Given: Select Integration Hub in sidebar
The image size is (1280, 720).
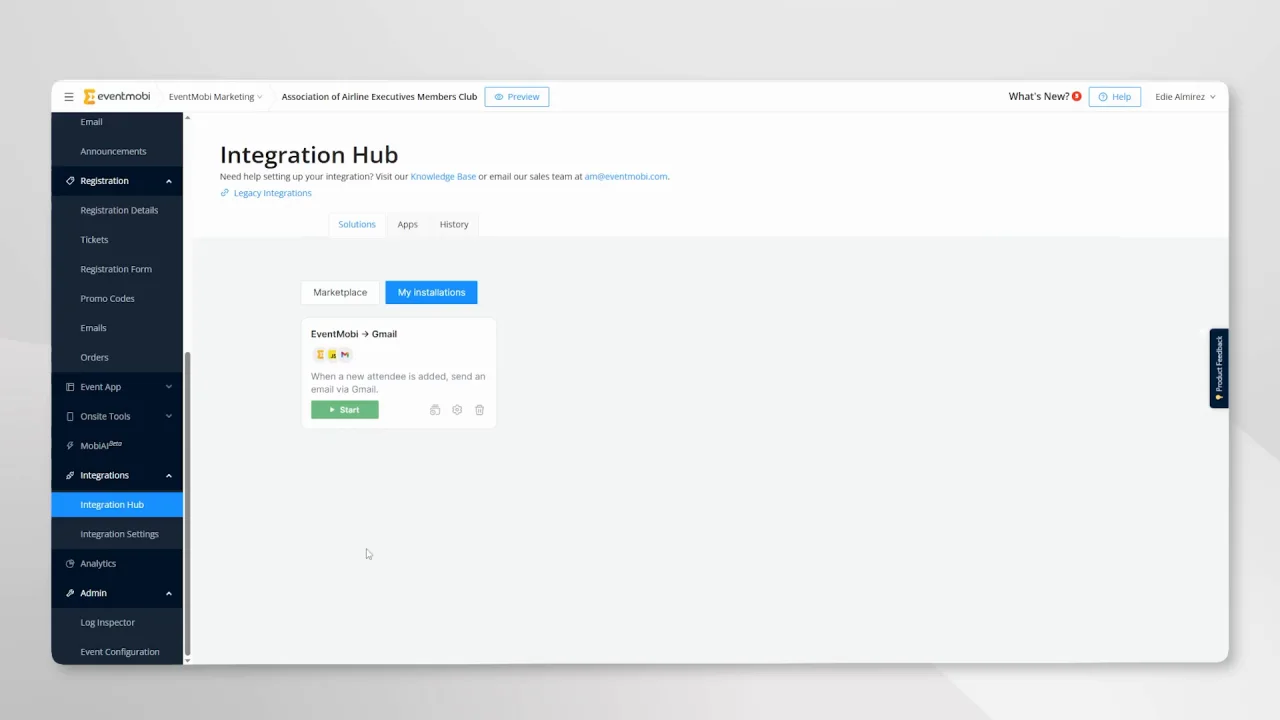Looking at the screenshot, I should pos(117,505).
